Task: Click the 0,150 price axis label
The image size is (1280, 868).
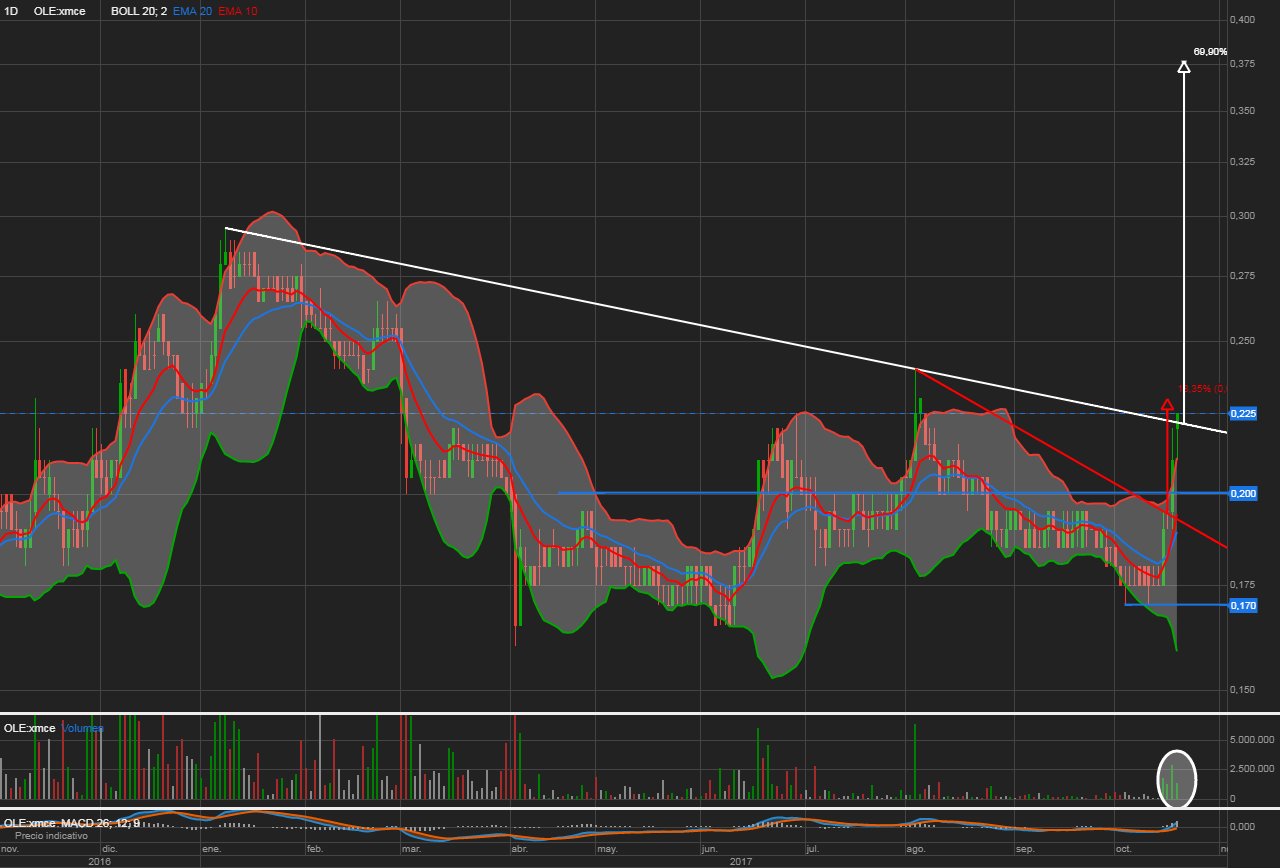Action: tap(1243, 690)
